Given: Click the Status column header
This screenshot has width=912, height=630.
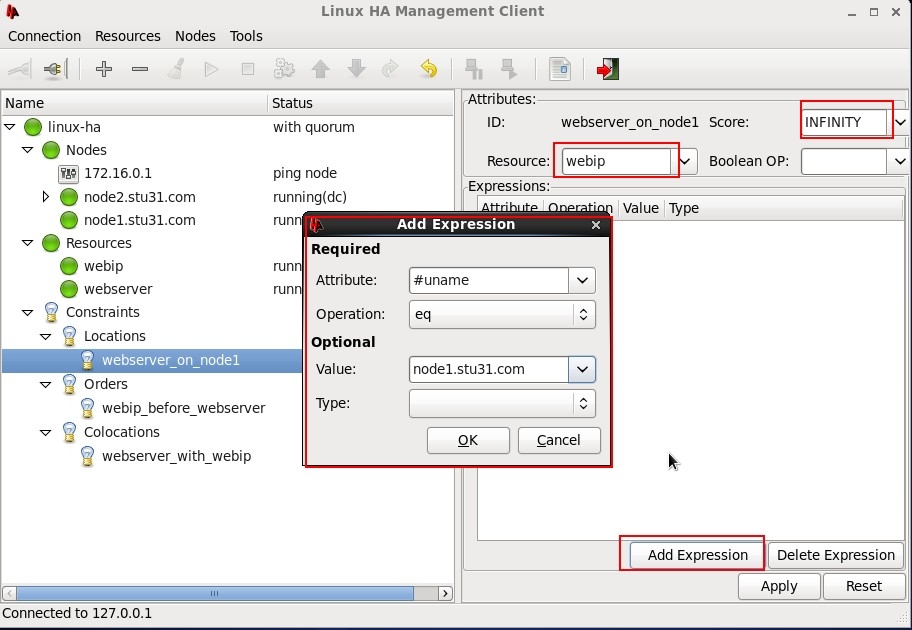Looking at the screenshot, I should (x=361, y=103).
